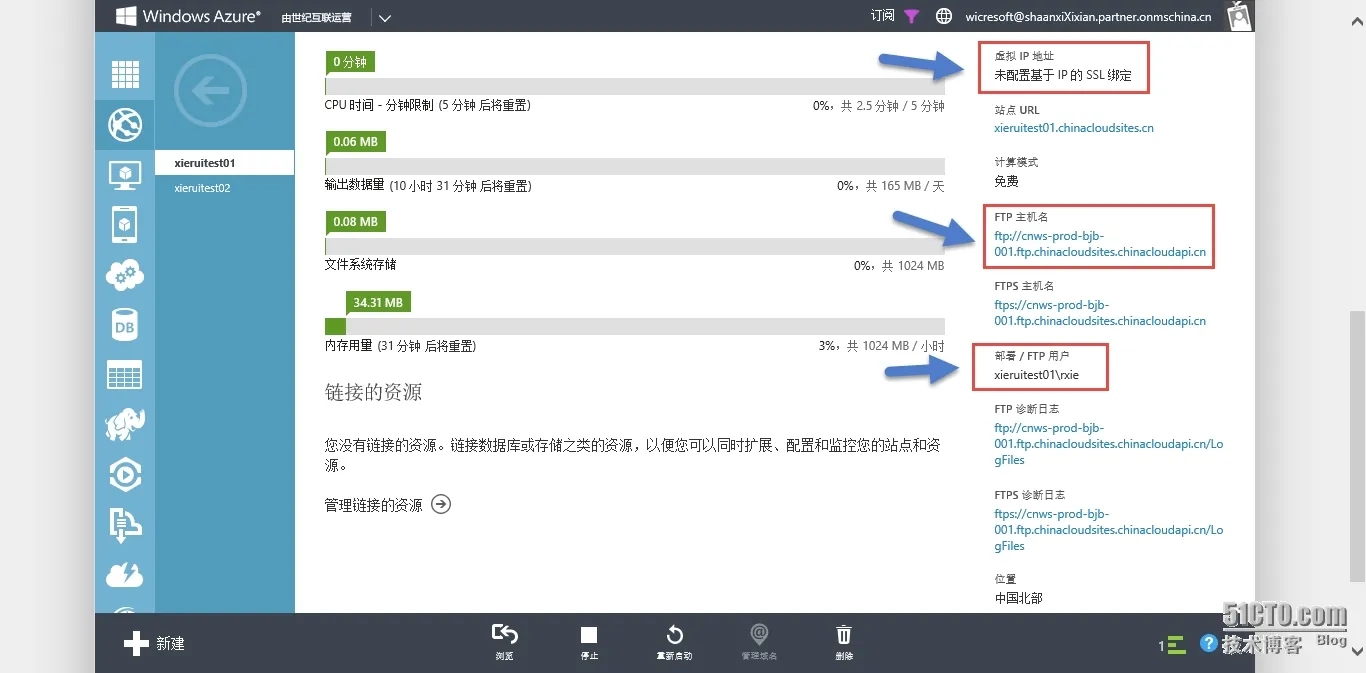Click the user avatar icon in header
The height and width of the screenshot is (673, 1366).
coord(1239,16)
